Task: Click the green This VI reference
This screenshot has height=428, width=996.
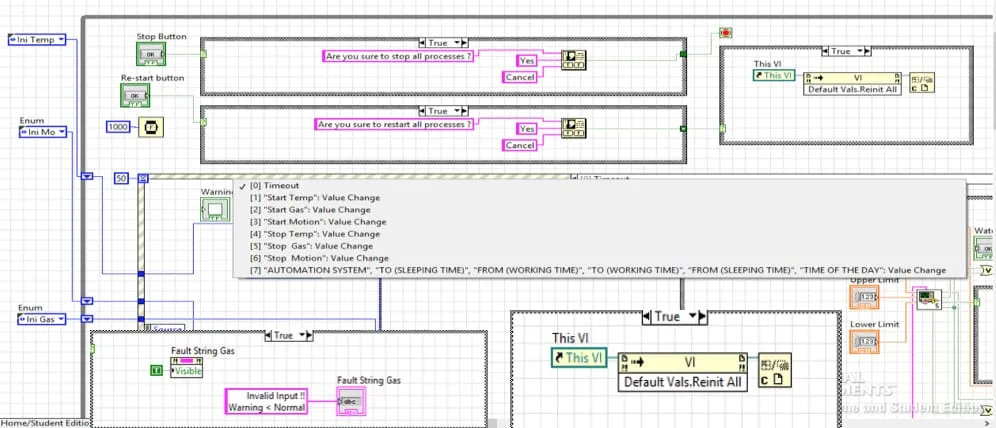Action: [x=578, y=357]
